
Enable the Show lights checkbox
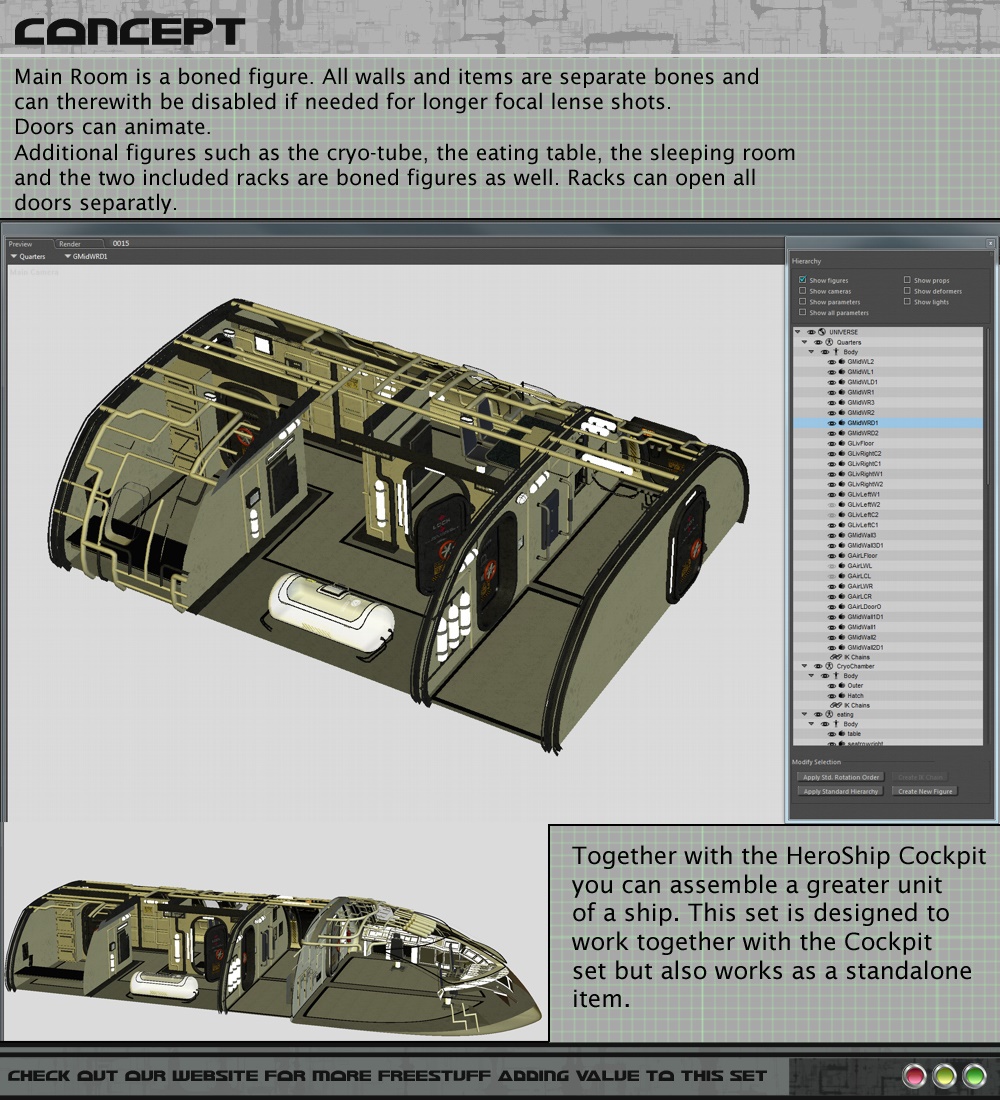[907, 302]
